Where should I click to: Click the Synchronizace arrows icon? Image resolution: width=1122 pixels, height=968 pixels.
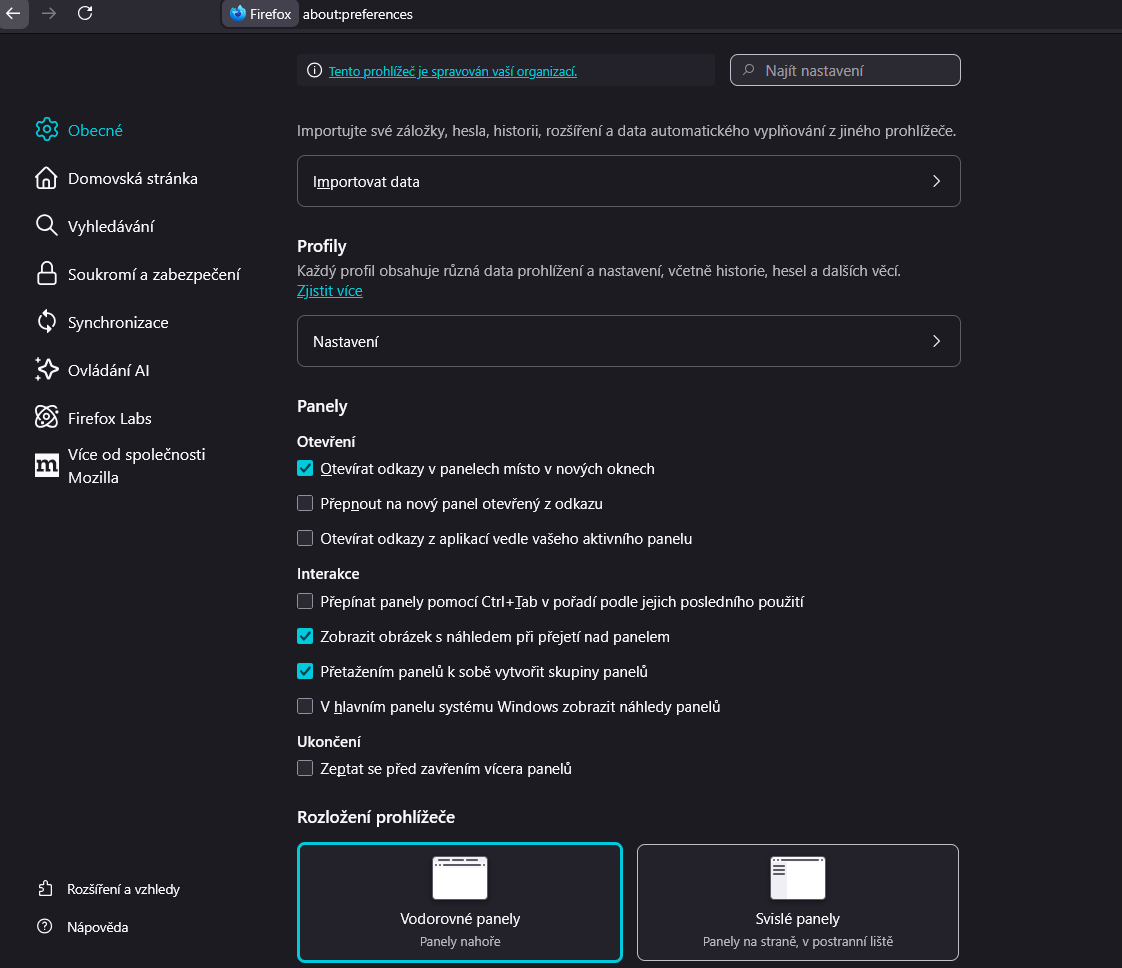click(x=47, y=321)
